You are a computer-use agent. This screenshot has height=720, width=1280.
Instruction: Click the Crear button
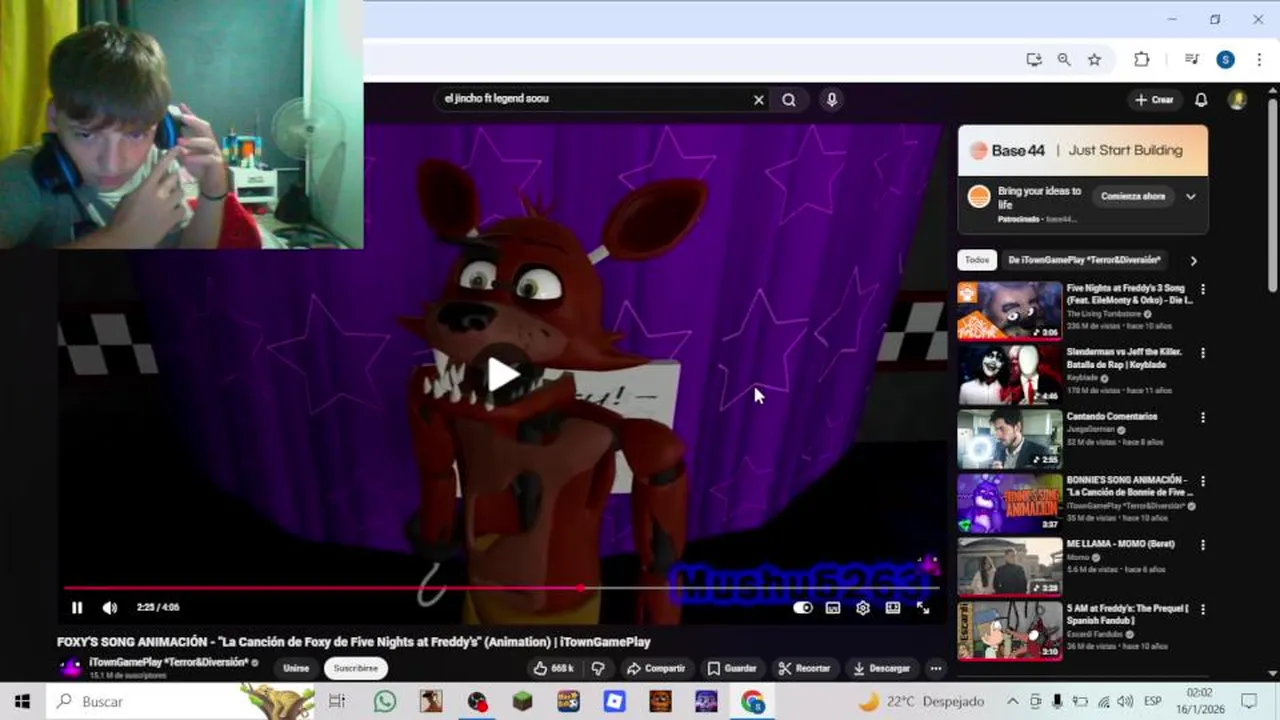[1154, 100]
